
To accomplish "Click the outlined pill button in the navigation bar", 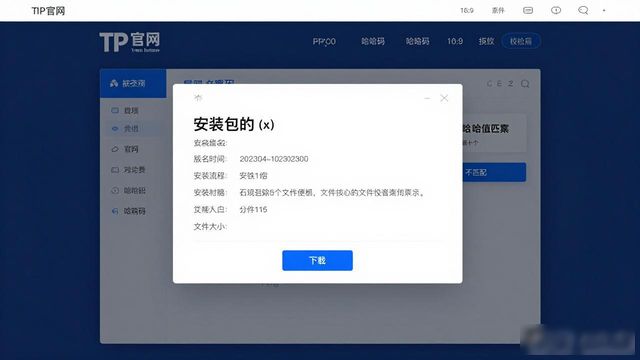I will point(521,41).
